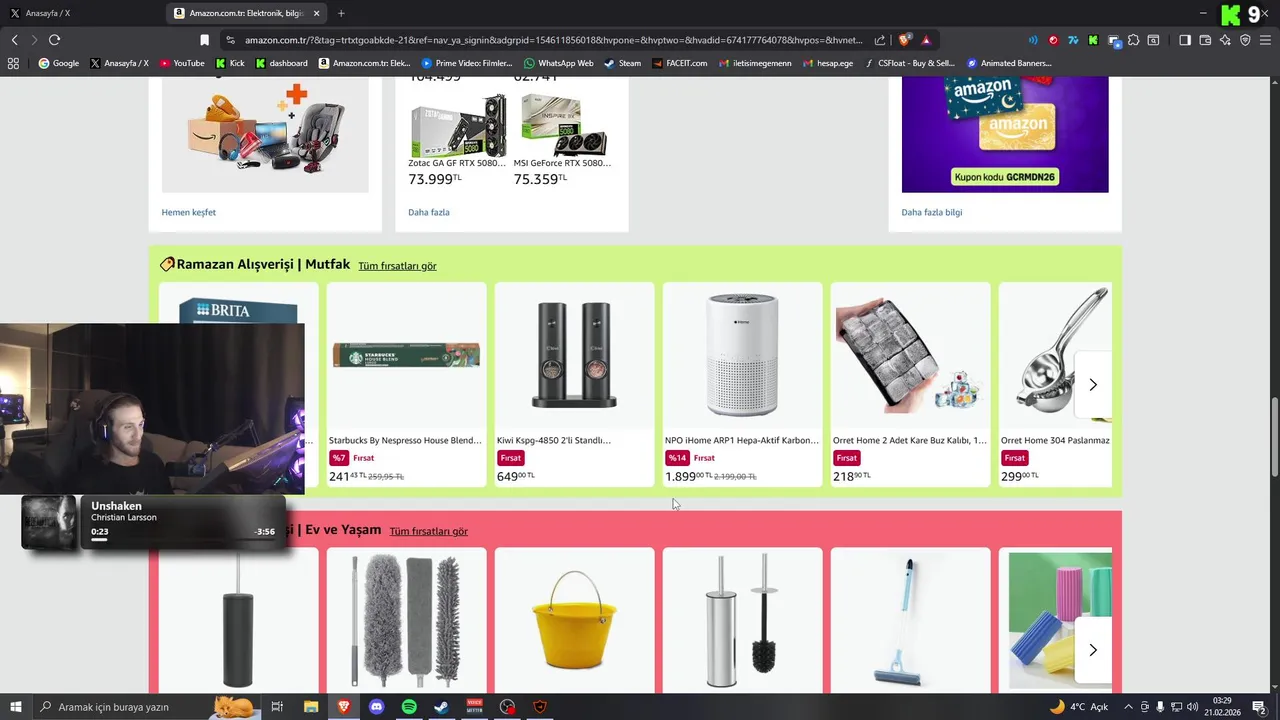Viewport: 1280px width, 720px height.
Task: Click the toilet brush set product image
Action: [x=742, y=620]
